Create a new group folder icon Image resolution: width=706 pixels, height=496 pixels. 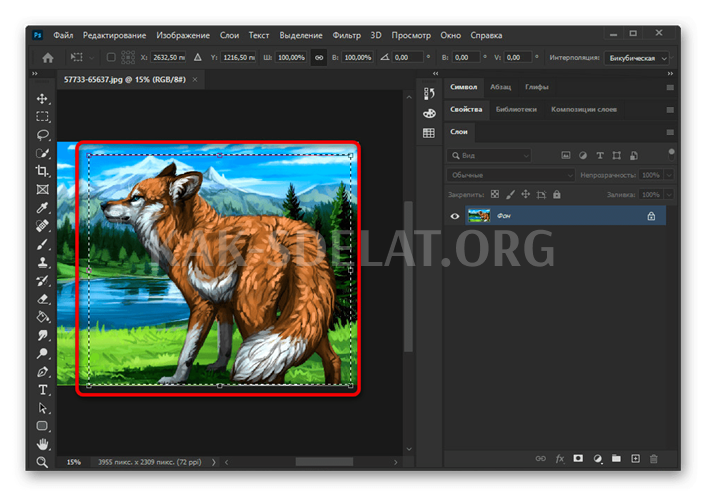616,458
